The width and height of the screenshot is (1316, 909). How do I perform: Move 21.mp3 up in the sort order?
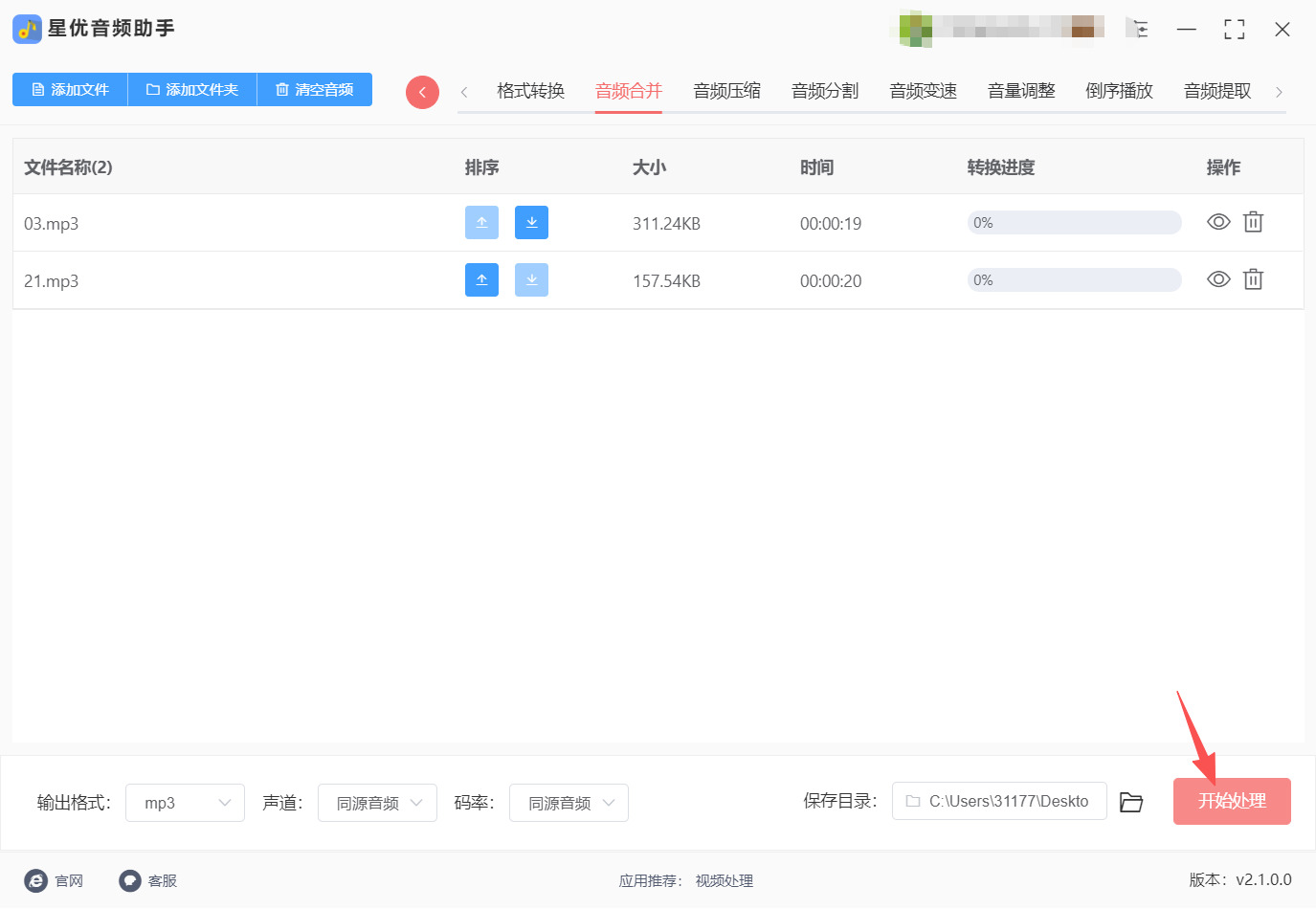tap(481, 279)
